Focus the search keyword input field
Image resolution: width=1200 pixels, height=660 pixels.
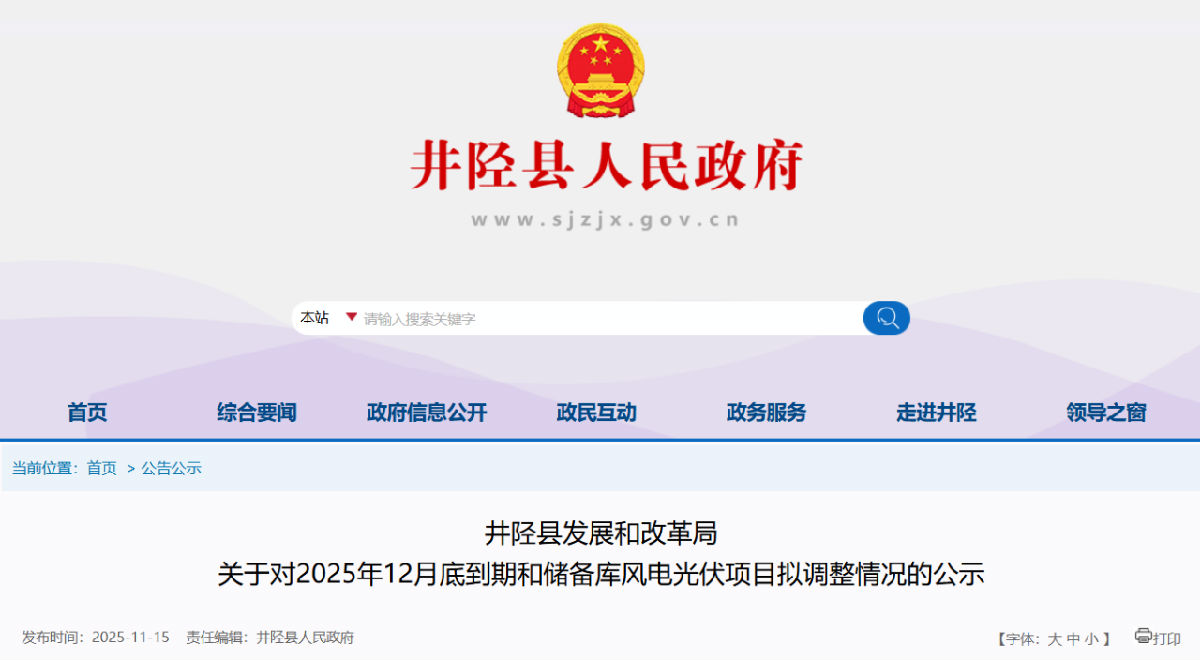pyautogui.click(x=610, y=319)
